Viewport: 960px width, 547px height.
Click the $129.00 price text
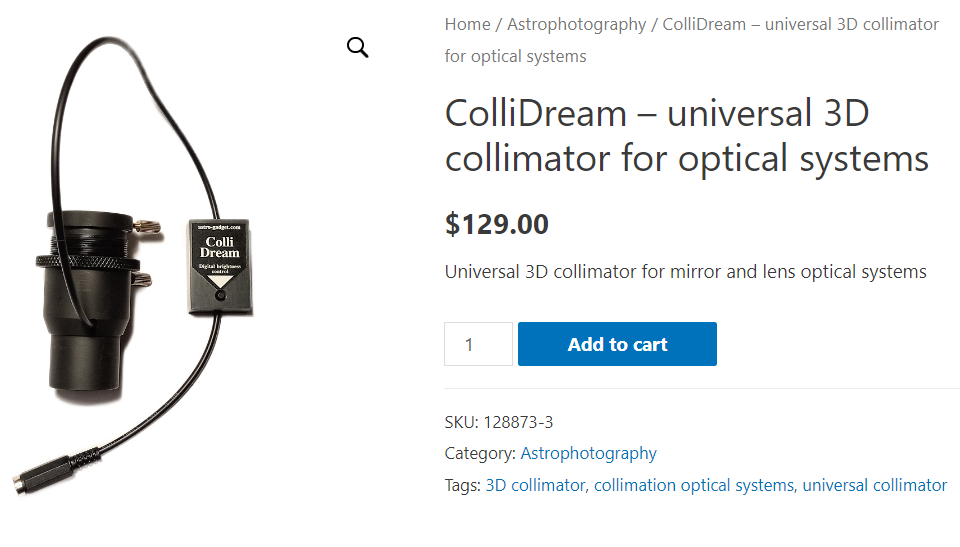[x=497, y=224]
